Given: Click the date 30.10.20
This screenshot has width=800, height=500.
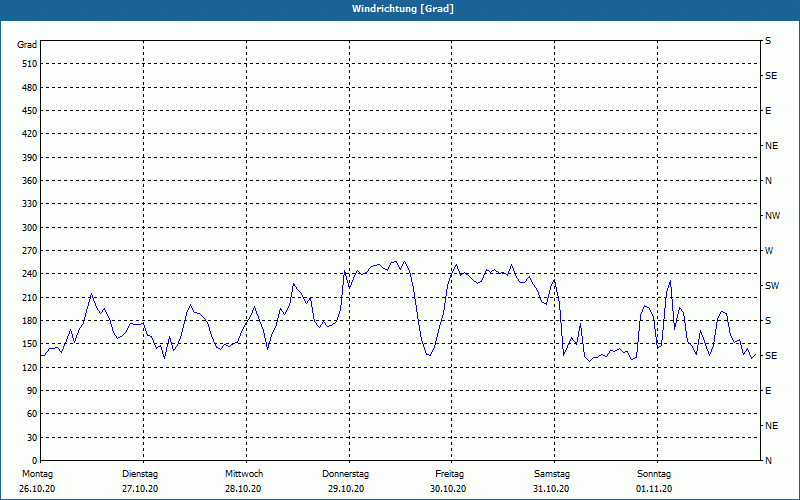Looking at the screenshot, I should tap(448, 489).
